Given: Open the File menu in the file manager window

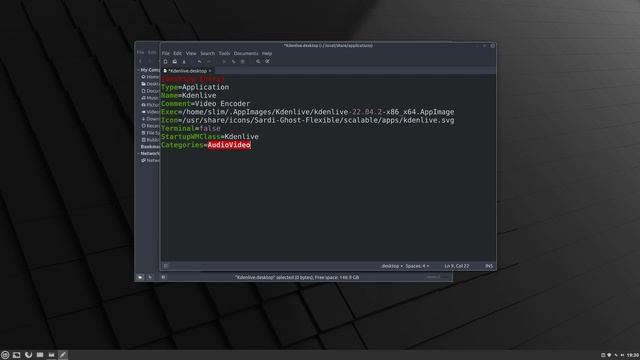Looking at the screenshot, I should pos(140,53).
